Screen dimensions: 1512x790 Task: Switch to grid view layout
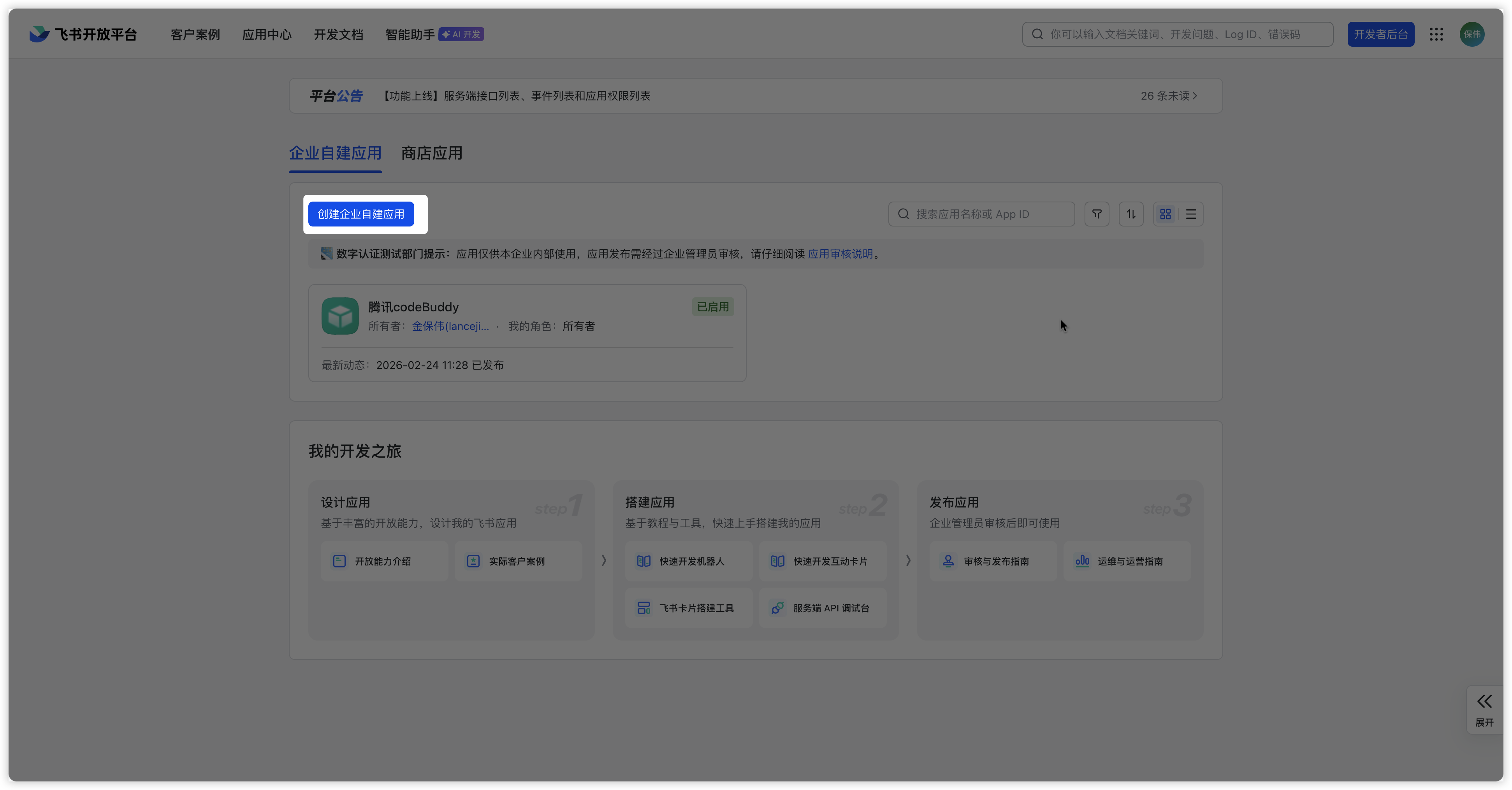point(1165,214)
